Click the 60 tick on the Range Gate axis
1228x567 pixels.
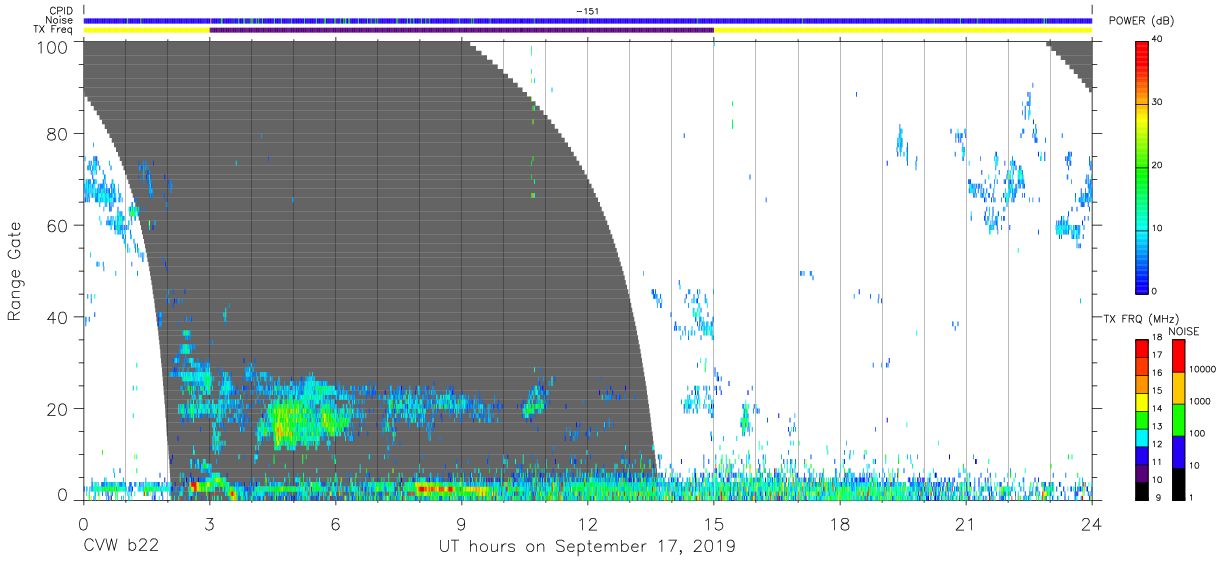point(58,225)
